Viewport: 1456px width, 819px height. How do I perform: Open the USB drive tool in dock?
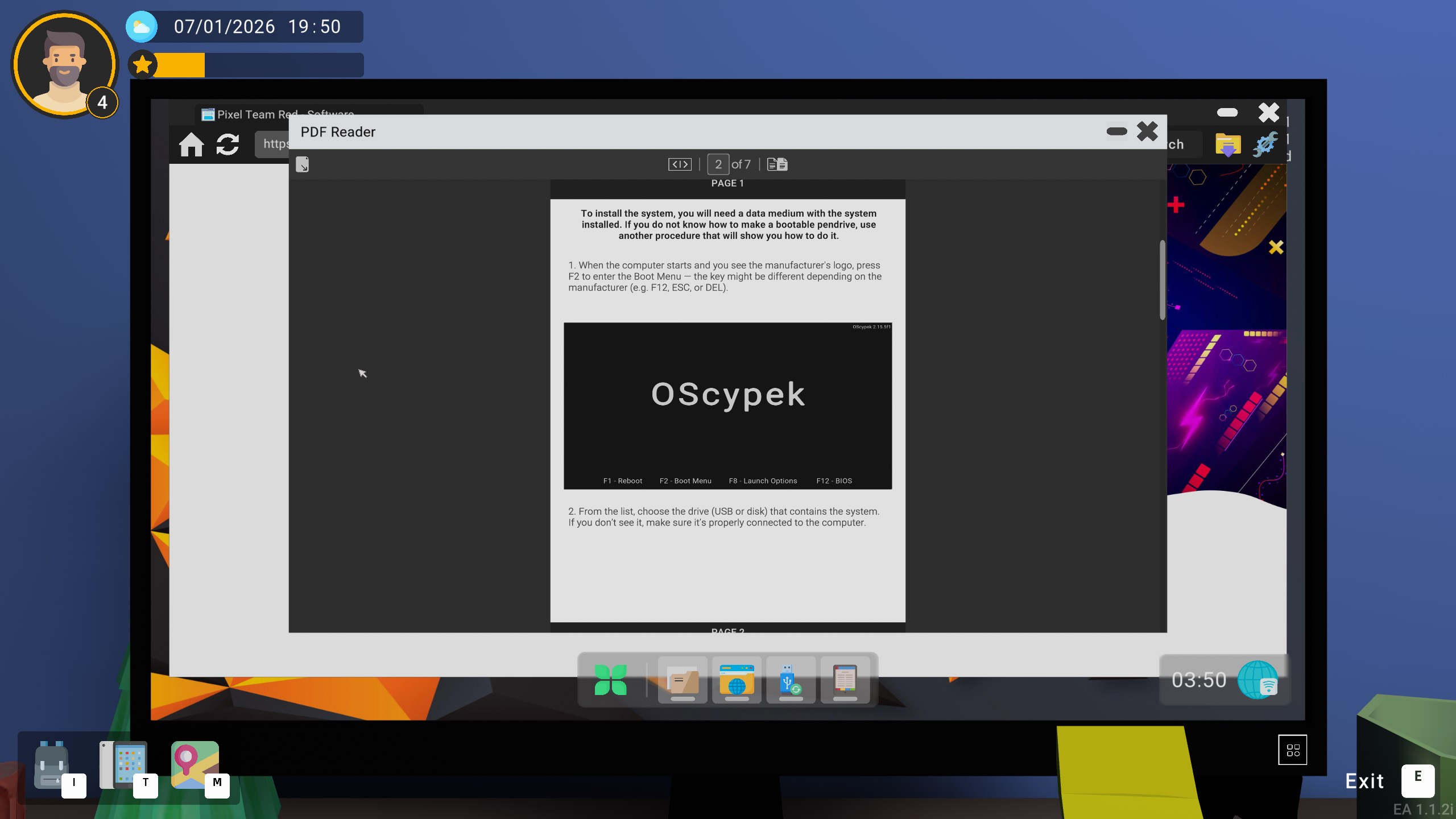pos(791,680)
